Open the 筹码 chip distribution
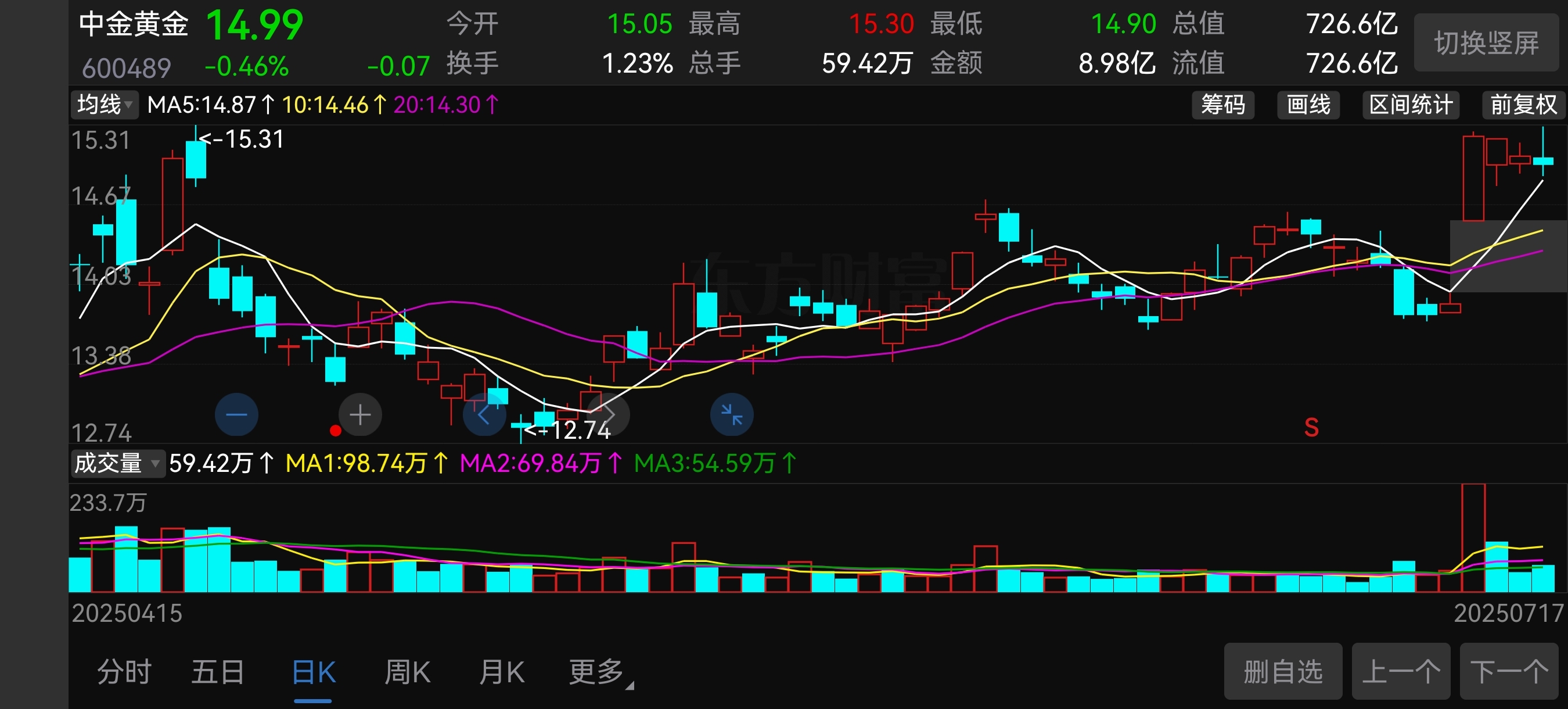The height and width of the screenshot is (709, 1568). [1223, 105]
